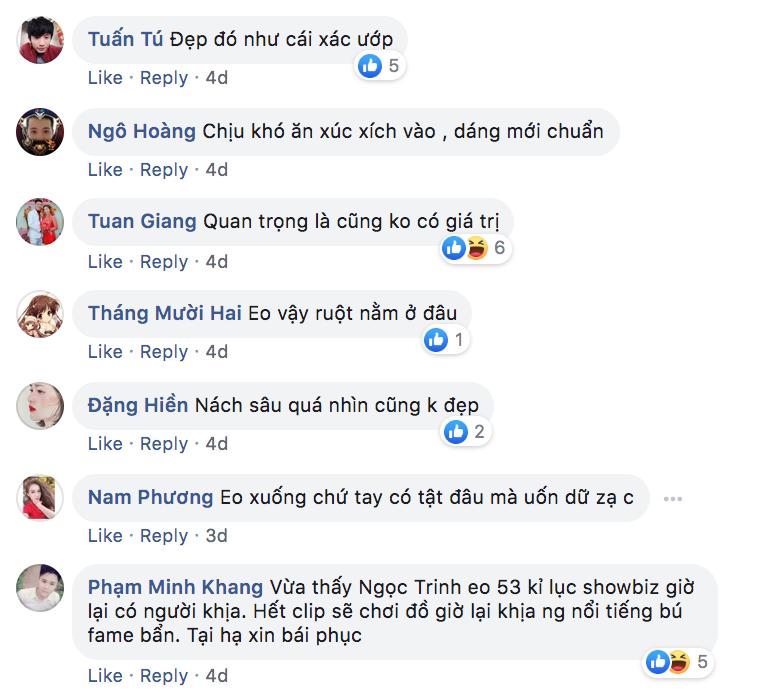Click the like reaction icon on Tuấn Tú's comment

click(x=370, y=66)
